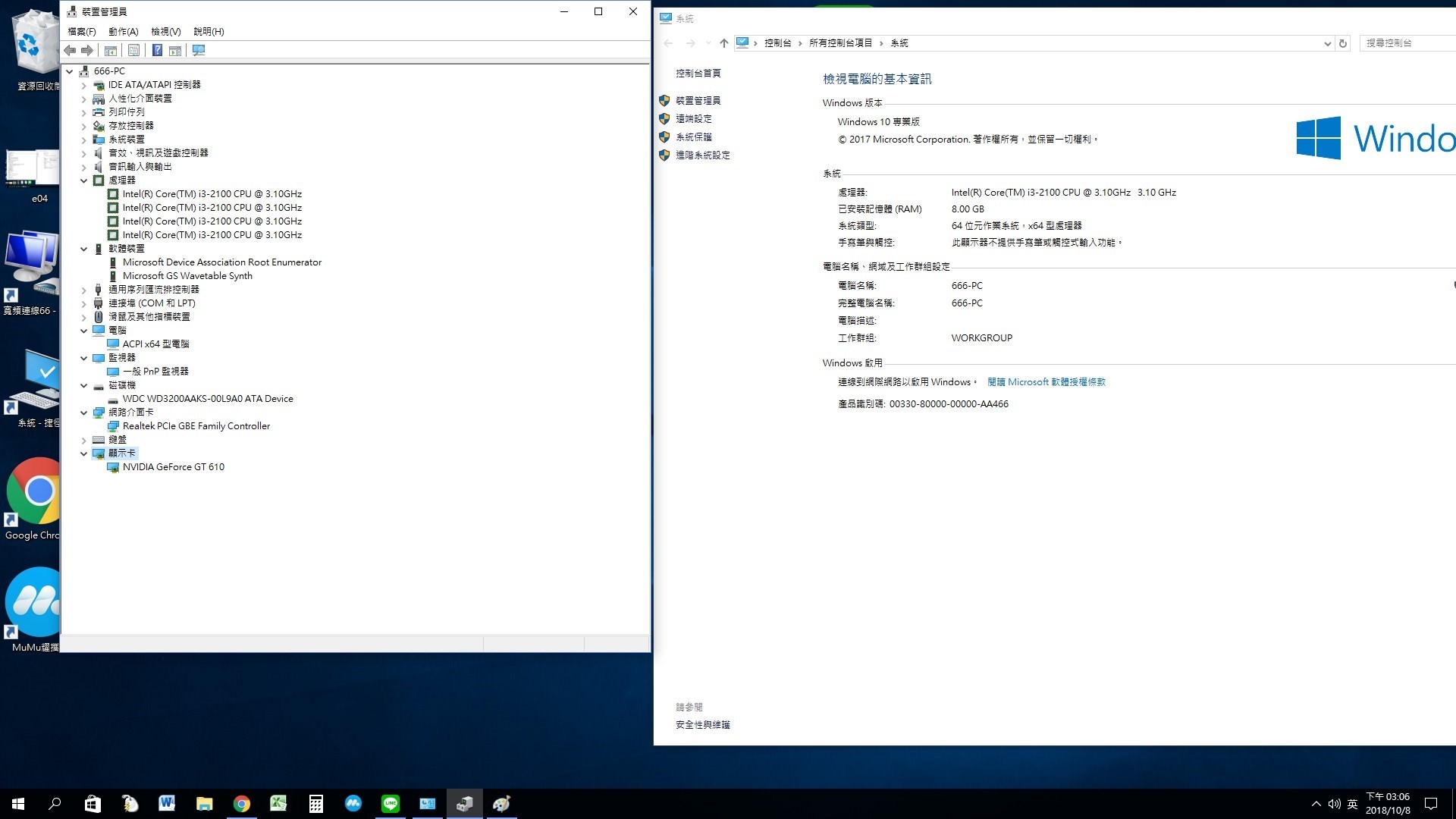
Task: Open Properties icon in Device Manager toolbar
Action: point(133,50)
